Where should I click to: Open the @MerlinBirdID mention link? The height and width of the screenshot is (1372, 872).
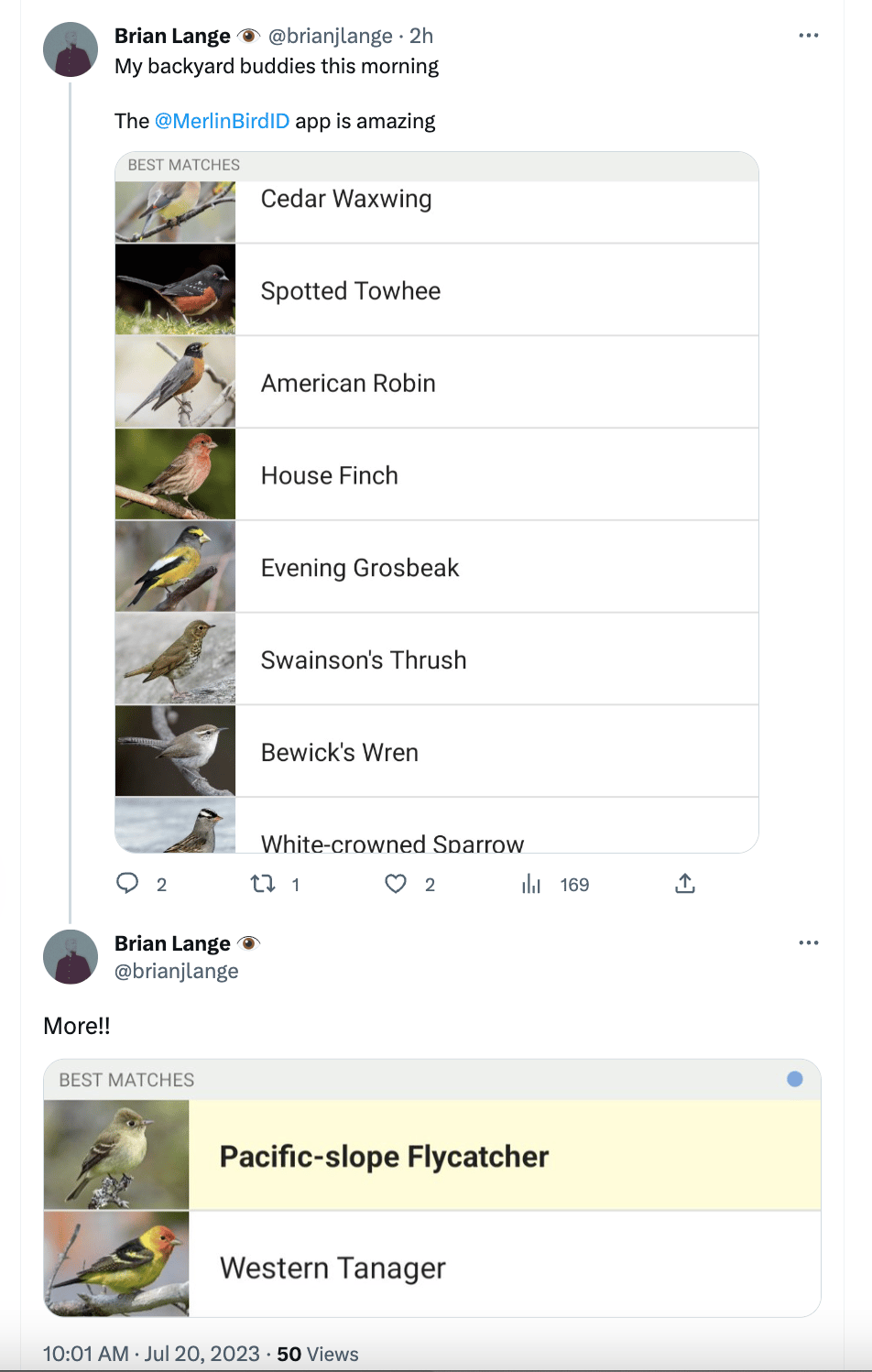click(222, 121)
